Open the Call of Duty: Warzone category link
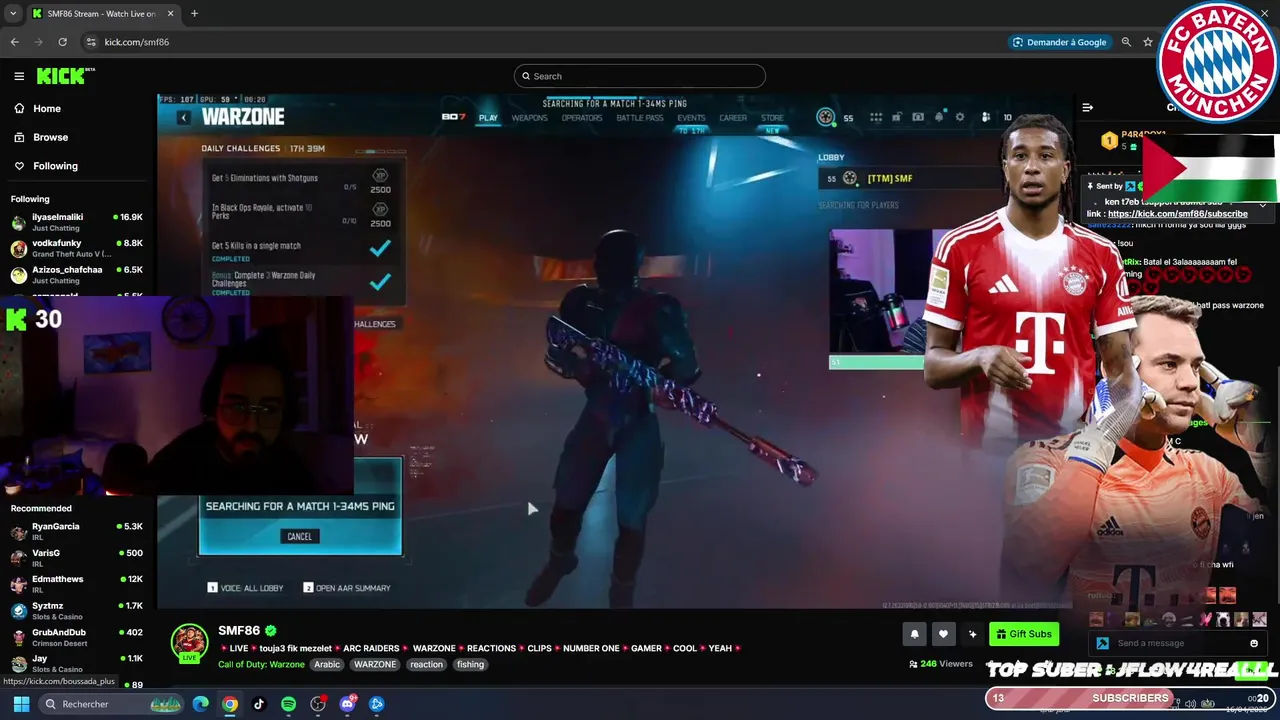1280x720 pixels. tap(261, 664)
